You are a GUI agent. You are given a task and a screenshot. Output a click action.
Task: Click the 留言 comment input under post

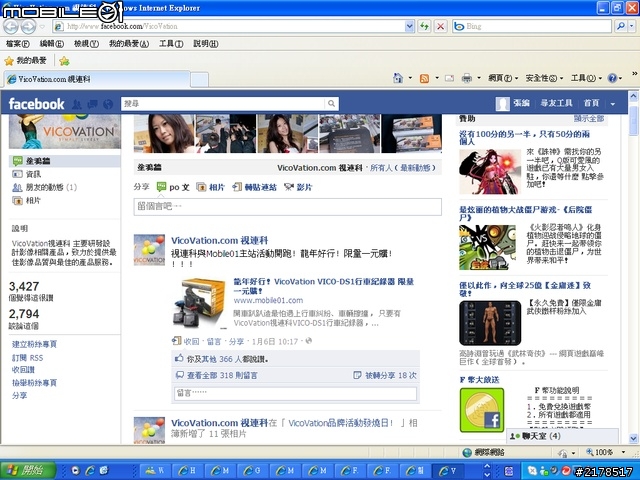296,393
